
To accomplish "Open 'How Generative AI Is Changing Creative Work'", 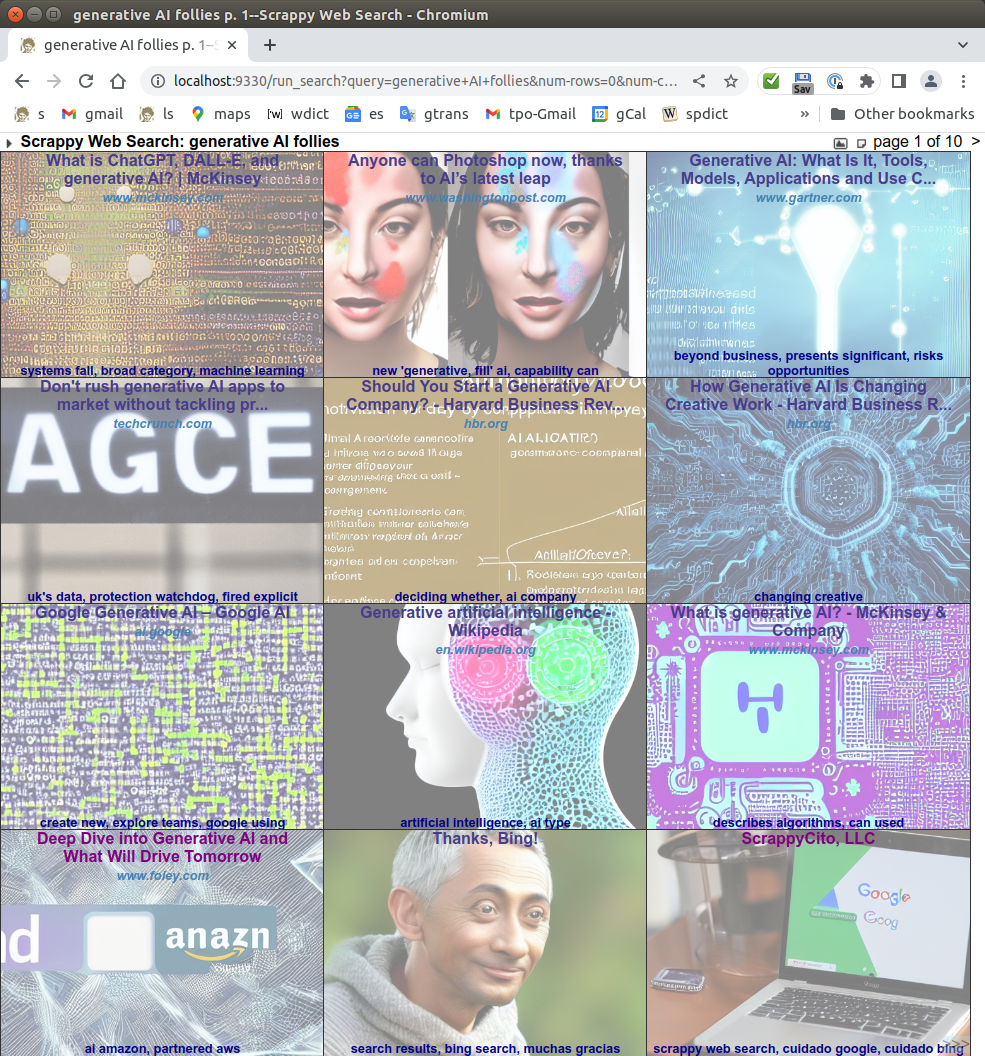I will (x=808, y=396).
